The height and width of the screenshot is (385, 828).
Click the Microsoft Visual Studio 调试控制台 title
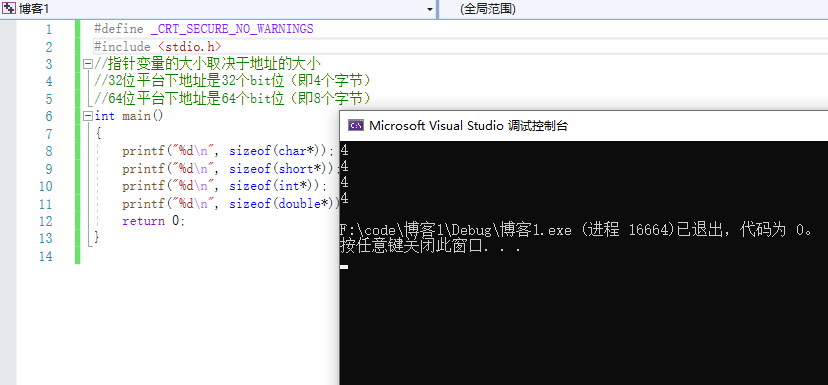pos(468,126)
